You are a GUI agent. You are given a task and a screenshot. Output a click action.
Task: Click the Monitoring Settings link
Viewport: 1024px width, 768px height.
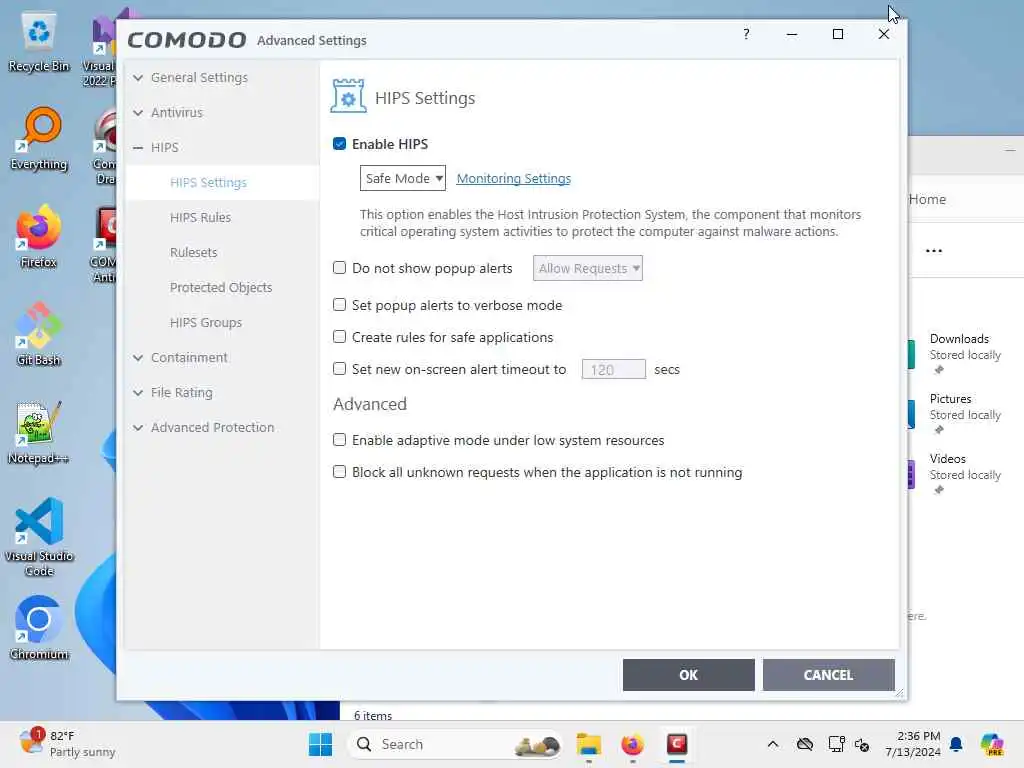click(x=513, y=178)
